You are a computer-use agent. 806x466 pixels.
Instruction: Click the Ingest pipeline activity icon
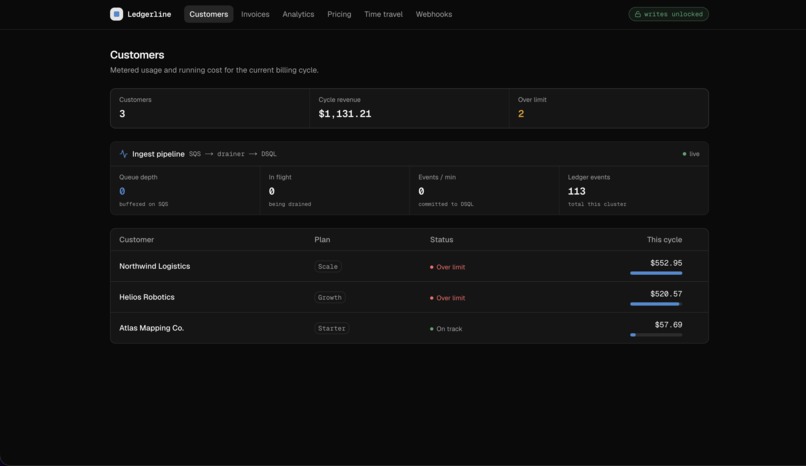pyautogui.click(x=123, y=154)
